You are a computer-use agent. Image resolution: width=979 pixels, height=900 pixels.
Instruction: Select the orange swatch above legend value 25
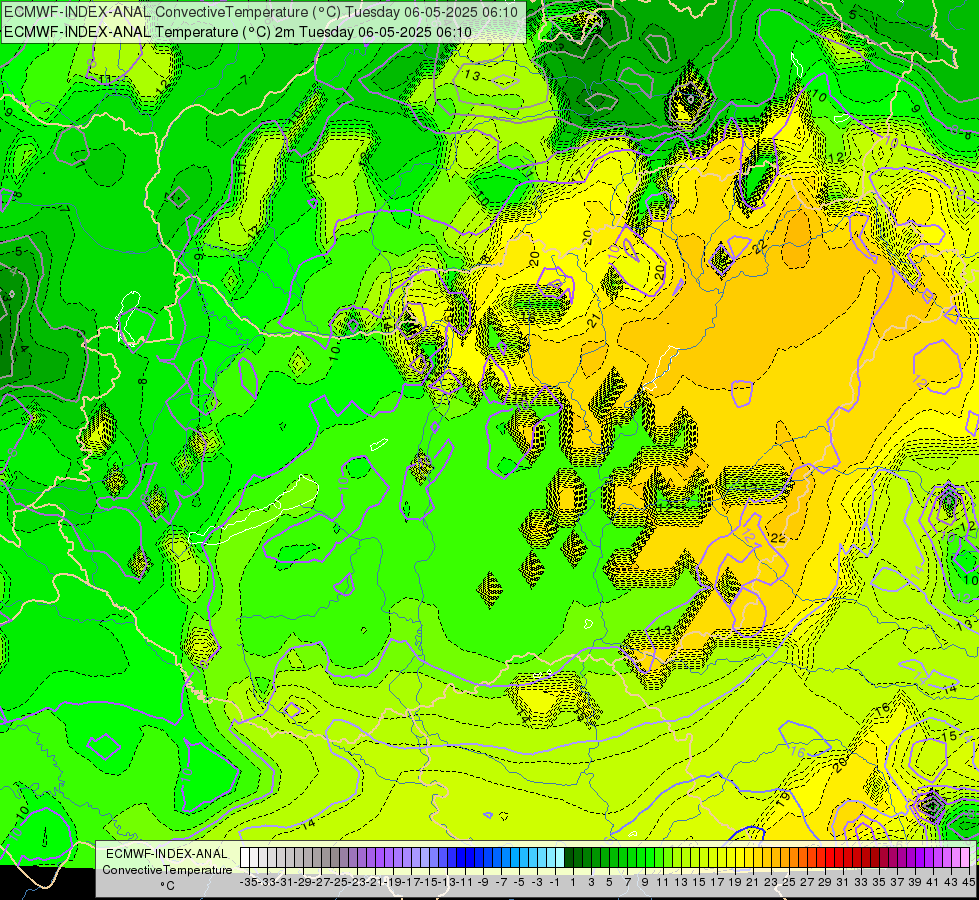click(x=785, y=857)
